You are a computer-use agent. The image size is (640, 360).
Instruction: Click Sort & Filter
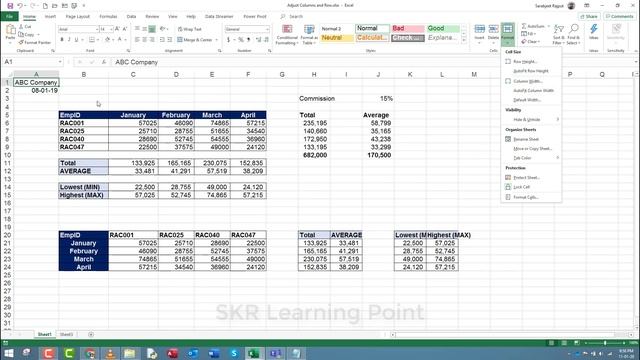click(558, 34)
